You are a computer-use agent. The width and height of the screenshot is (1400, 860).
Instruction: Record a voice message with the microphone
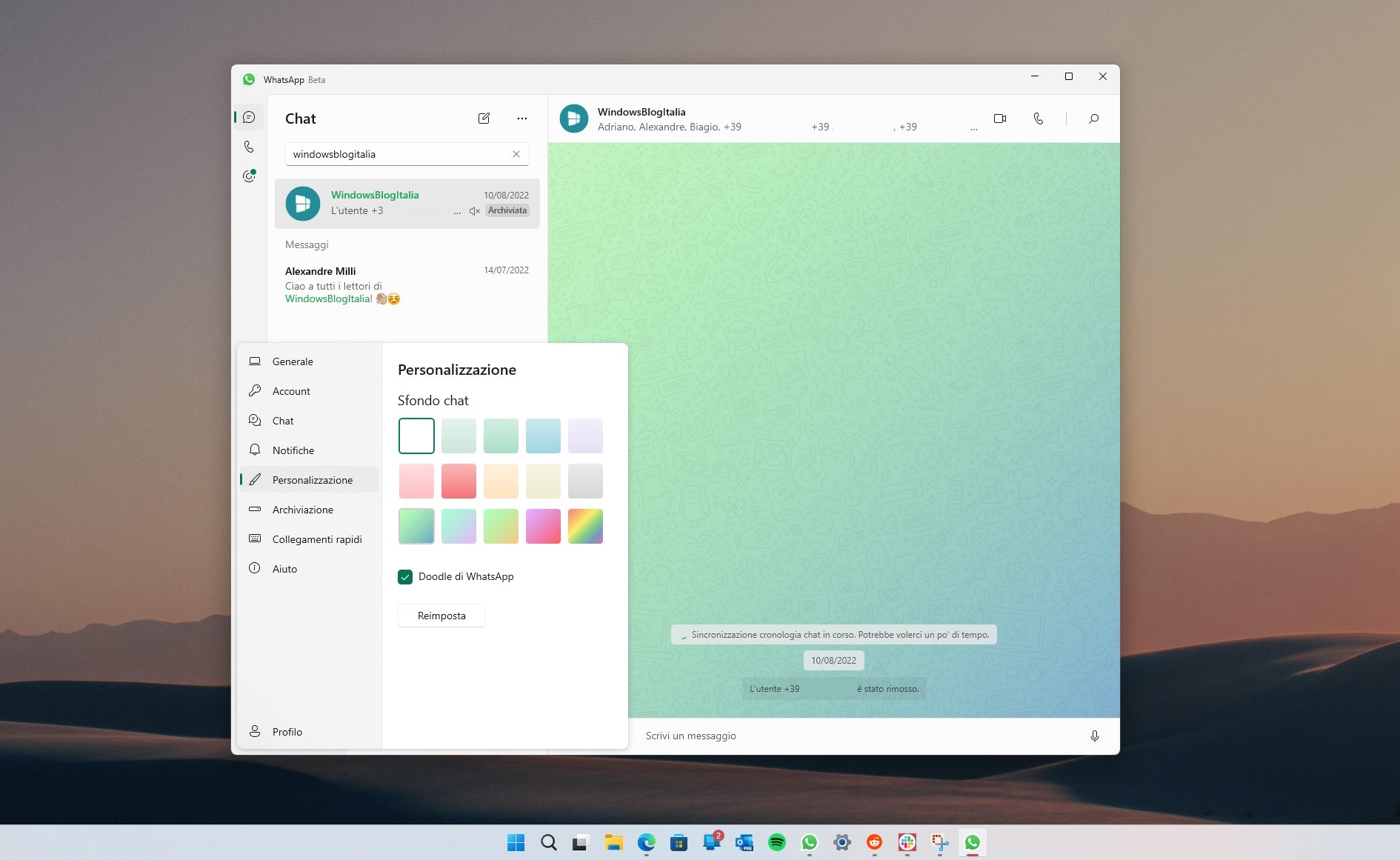(x=1094, y=736)
